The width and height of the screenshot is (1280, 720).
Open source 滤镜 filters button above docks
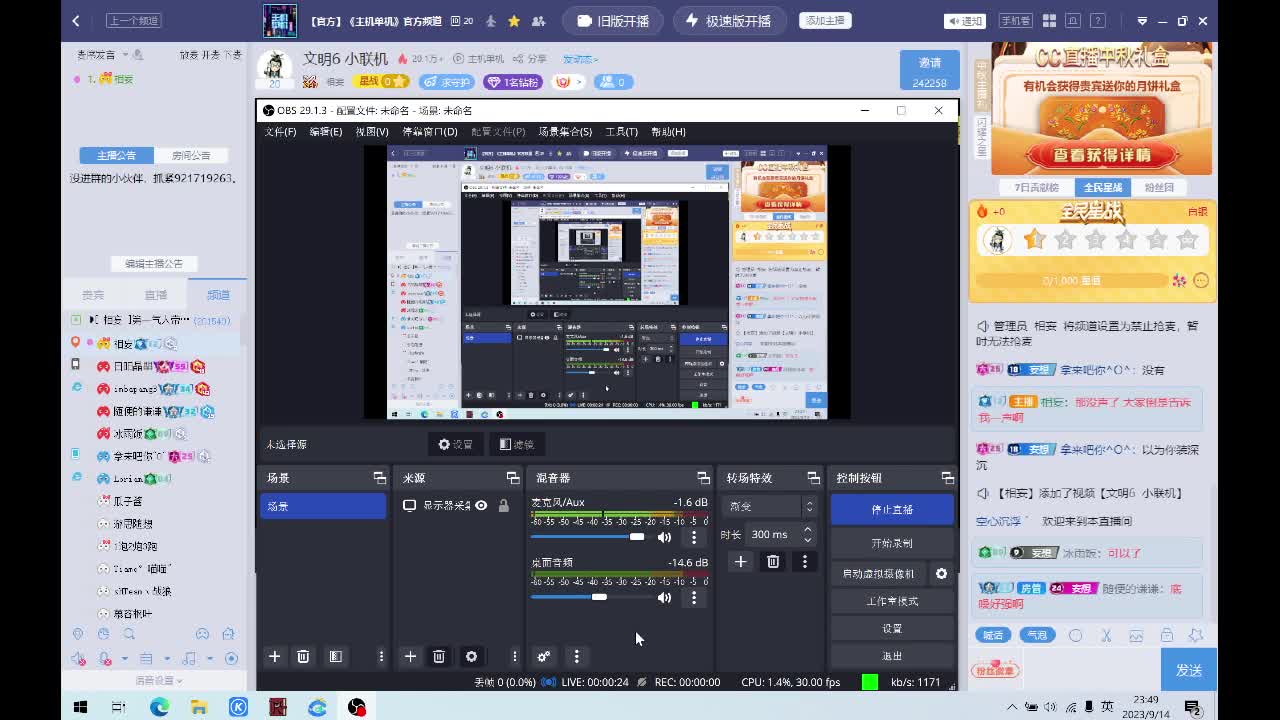(x=517, y=444)
